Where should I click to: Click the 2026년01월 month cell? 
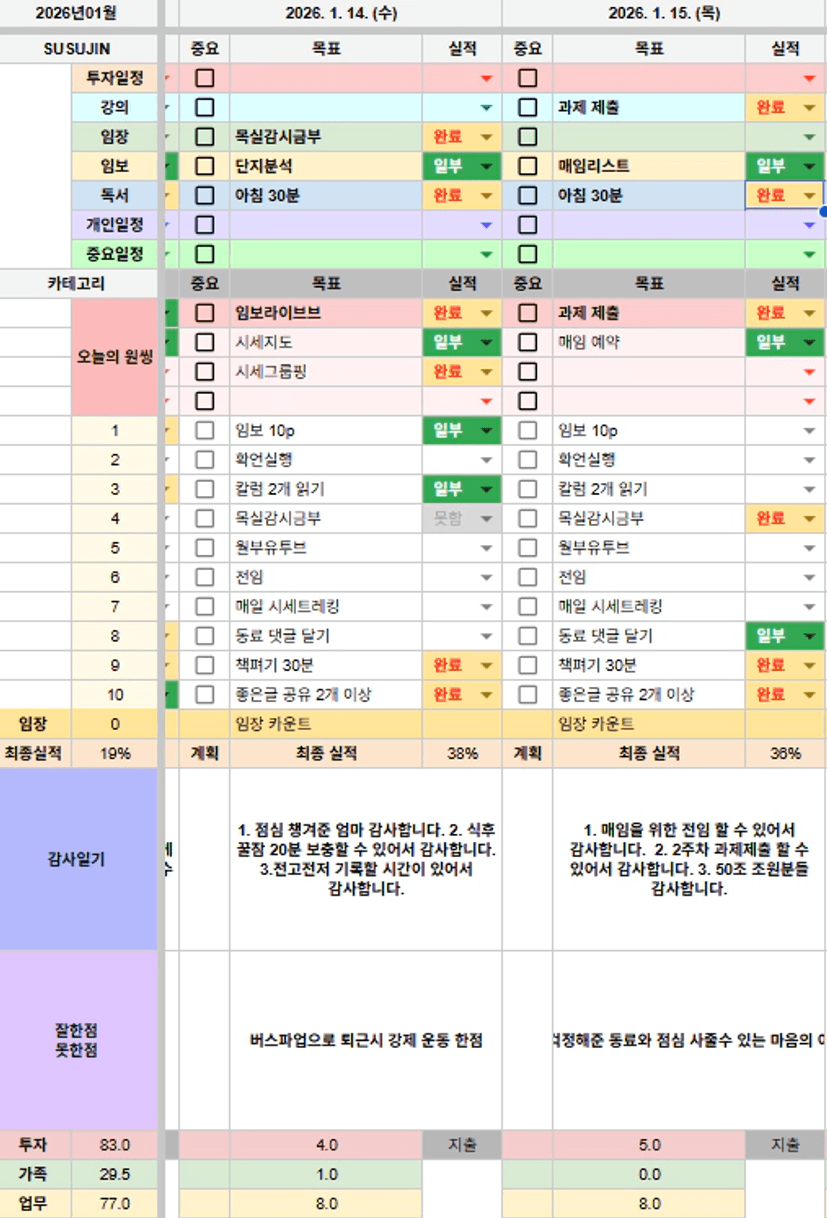pyautogui.click(x=78, y=14)
